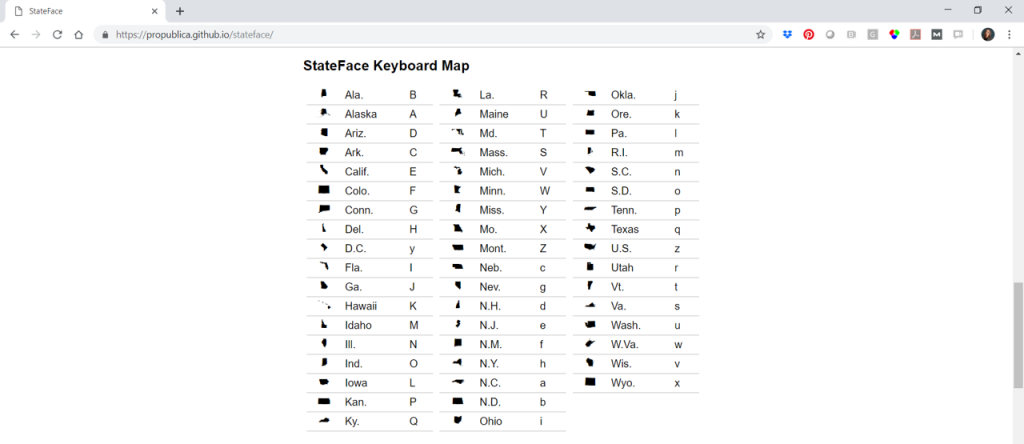Viewport: 1024px width, 444px height.
Task: Click the Texas state glyph
Action: point(590,229)
